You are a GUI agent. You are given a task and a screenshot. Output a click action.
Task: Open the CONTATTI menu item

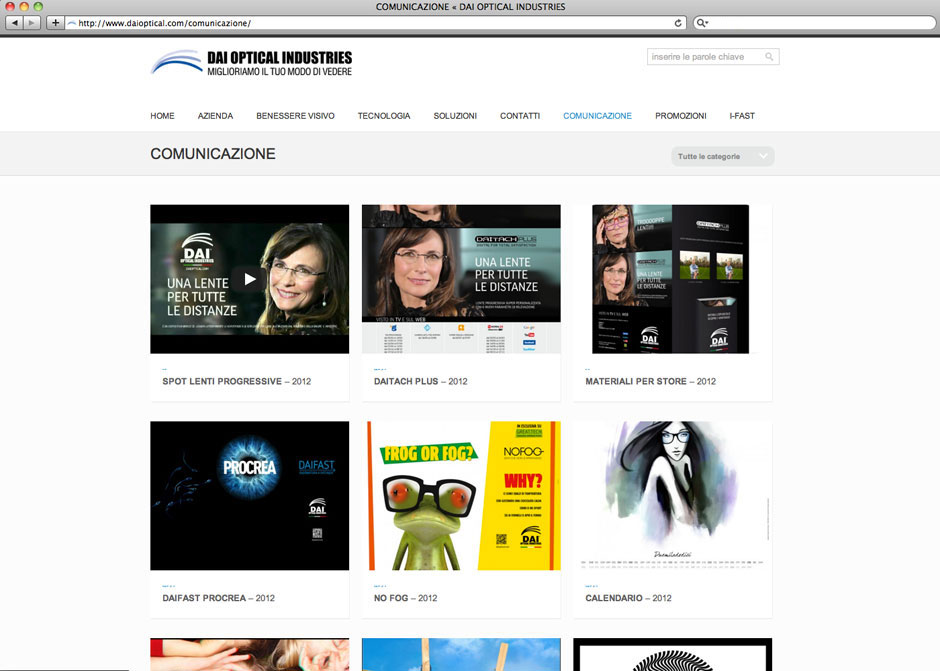pyautogui.click(x=520, y=116)
